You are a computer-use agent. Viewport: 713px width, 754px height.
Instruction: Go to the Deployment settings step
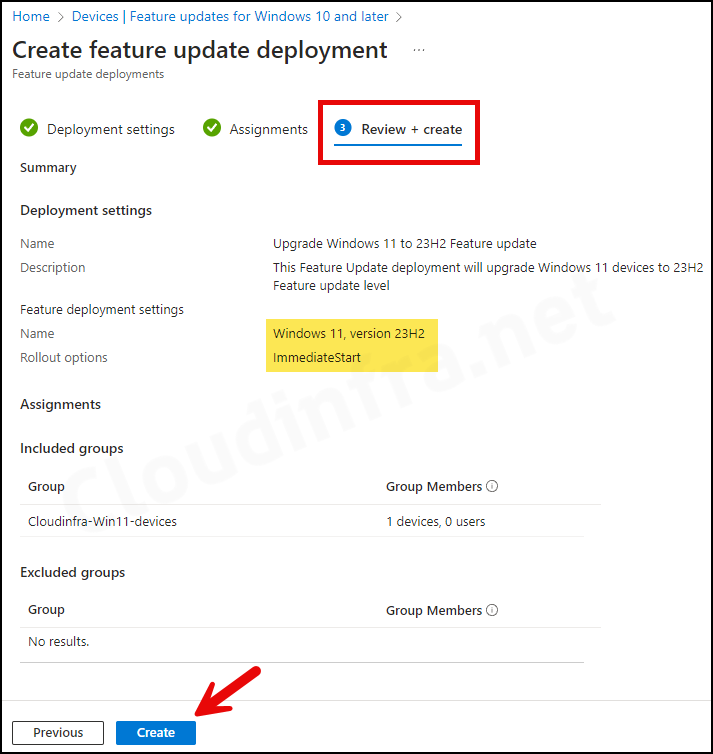click(111, 129)
